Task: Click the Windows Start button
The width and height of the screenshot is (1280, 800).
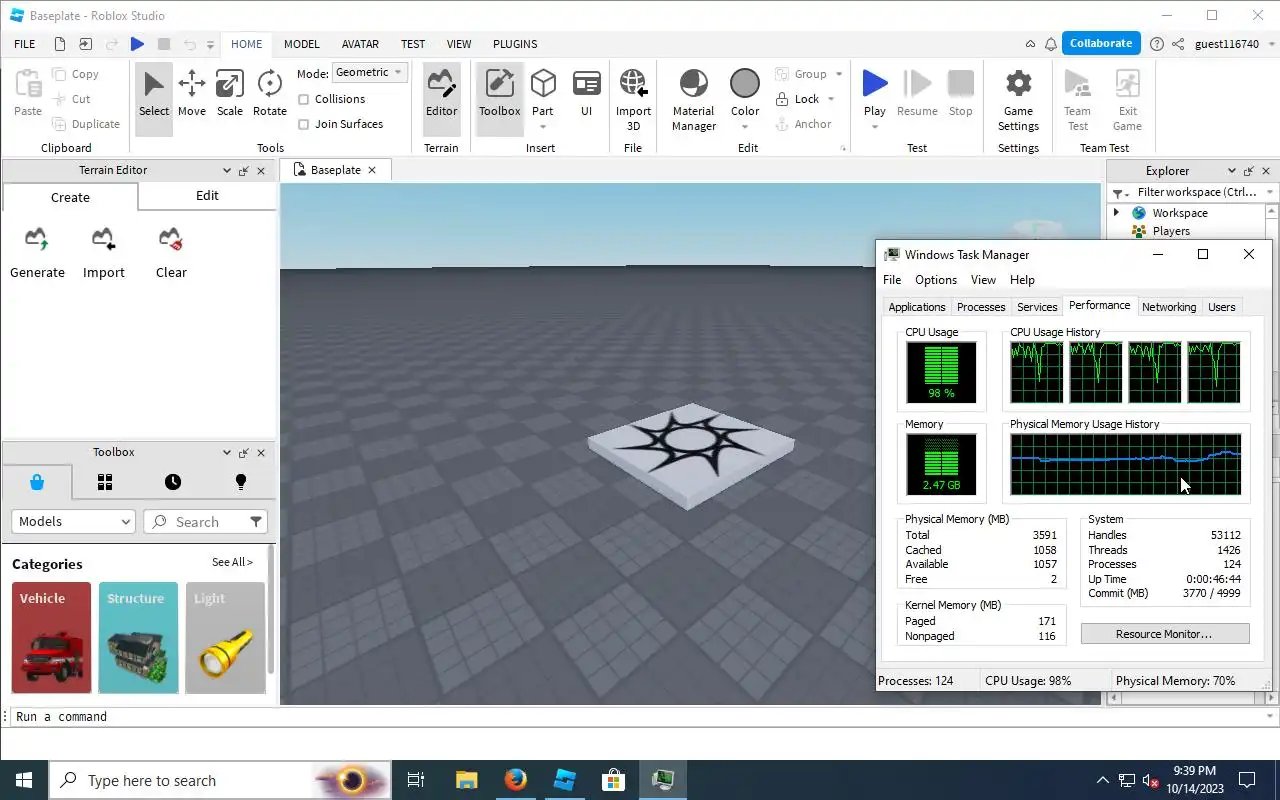Action: coord(24,780)
